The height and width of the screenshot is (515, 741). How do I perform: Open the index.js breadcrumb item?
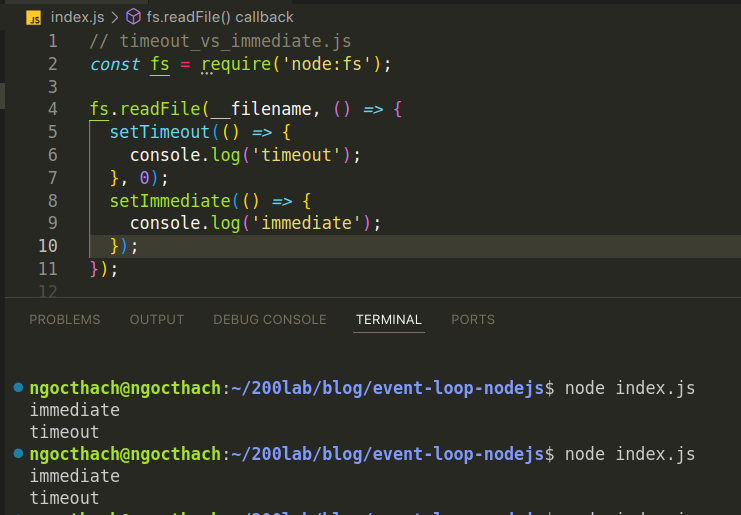[75, 17]
